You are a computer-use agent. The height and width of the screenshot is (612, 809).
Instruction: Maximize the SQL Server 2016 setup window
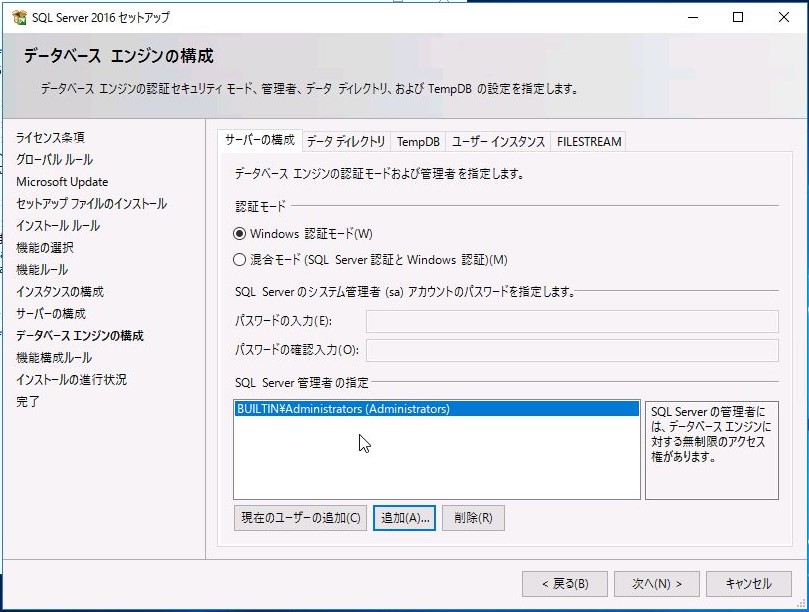[738, 17]
